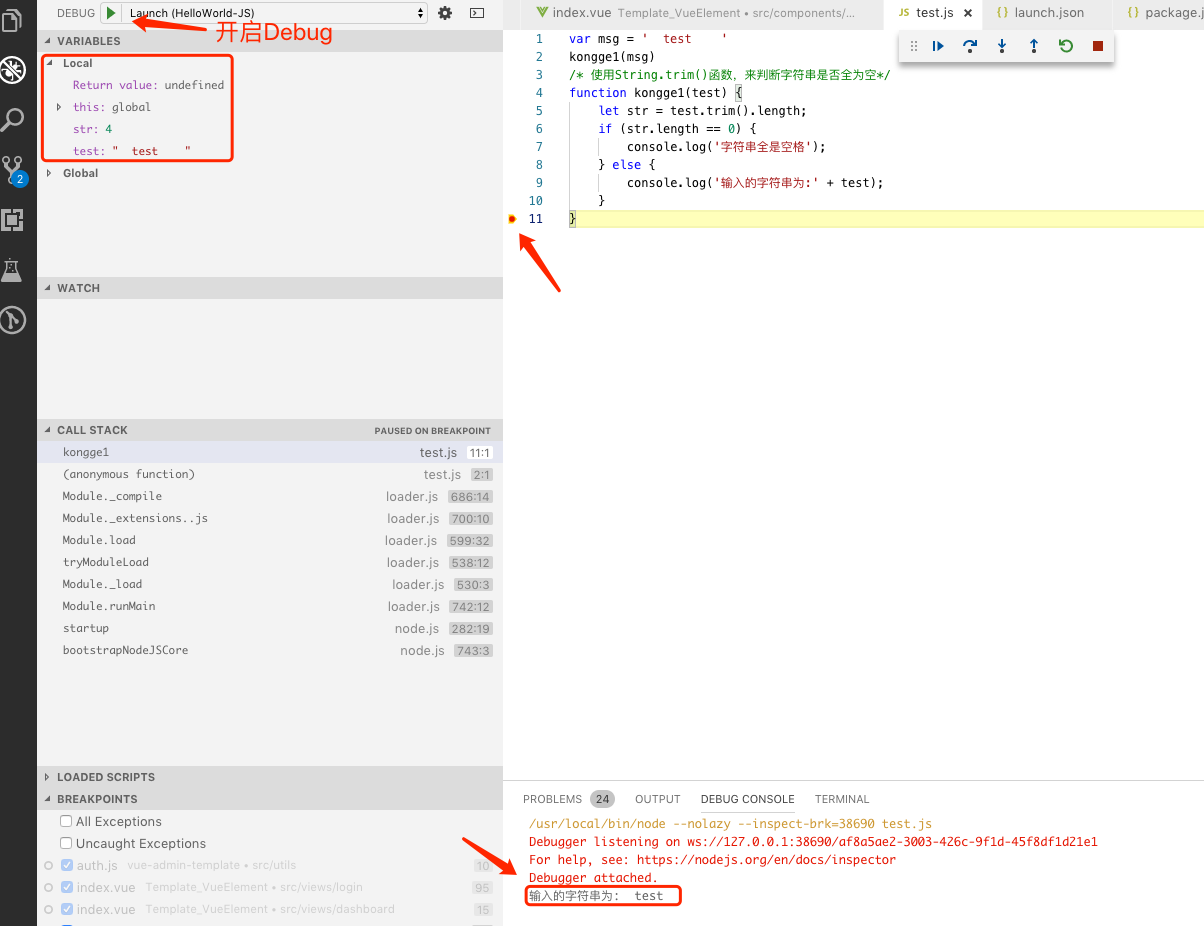Close the test.js tab
This screenshot has width=1204, height=926.
(x=968, y=13)
